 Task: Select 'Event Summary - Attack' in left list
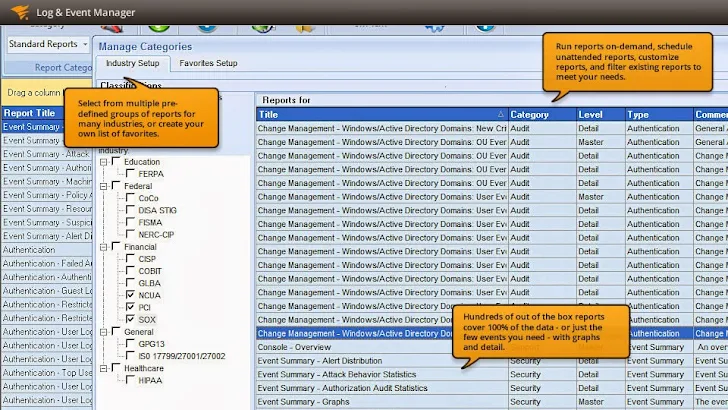pyautogui.click(x=47, y=154)
